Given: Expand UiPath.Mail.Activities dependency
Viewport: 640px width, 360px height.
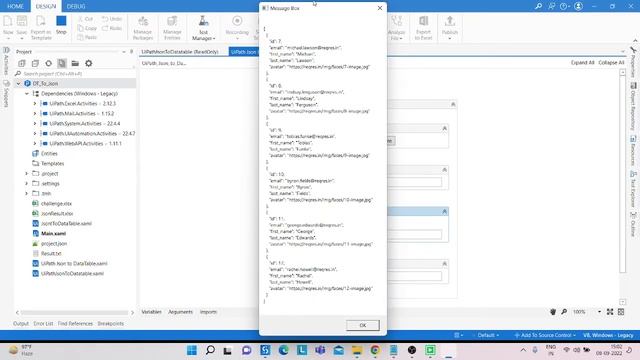Looking at the screenshot, I should (x=35, y=113).
